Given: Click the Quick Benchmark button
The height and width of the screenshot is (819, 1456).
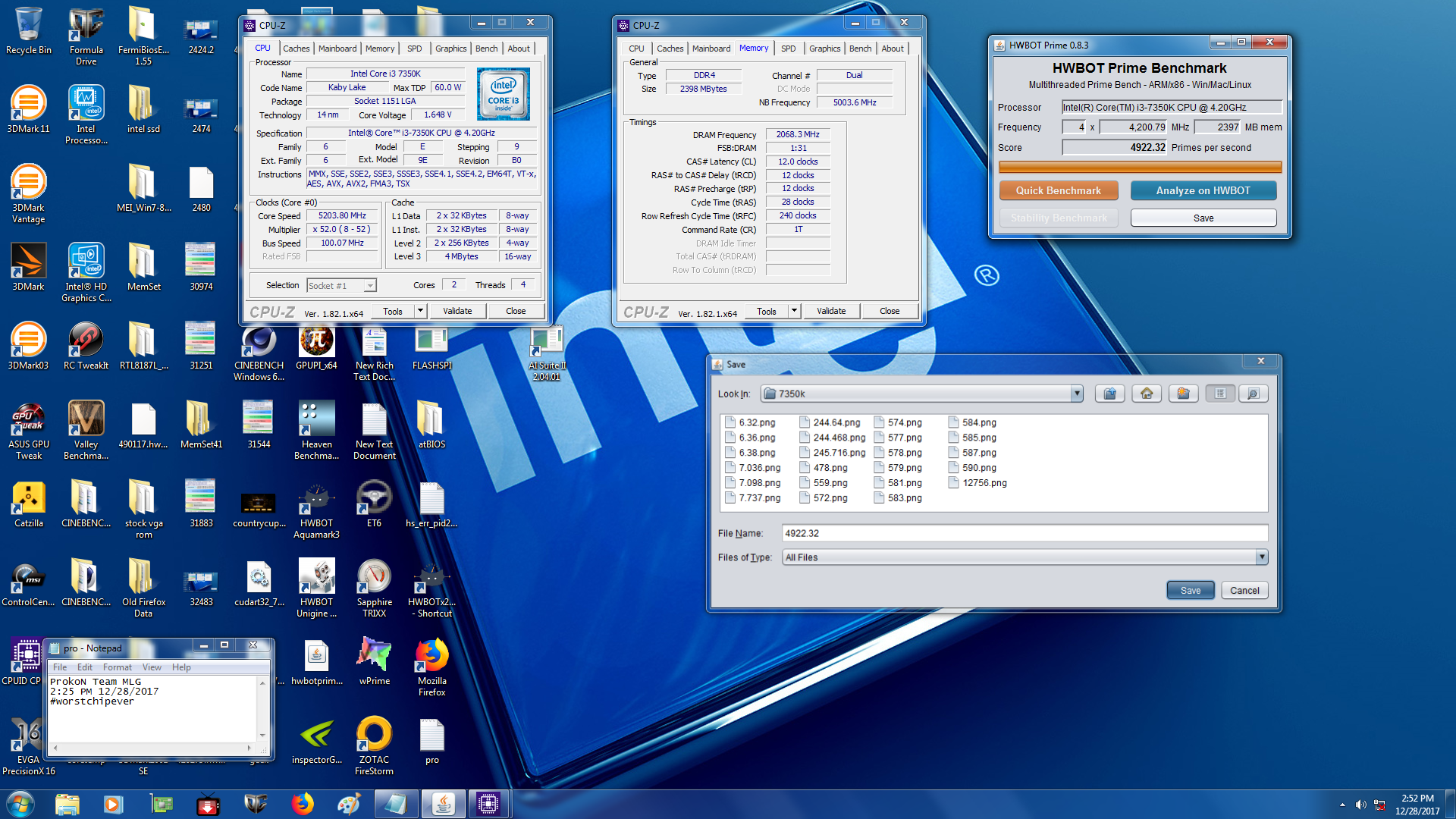Looking at the screenshot, I should pyautogui.click(x=1059, y=190).
